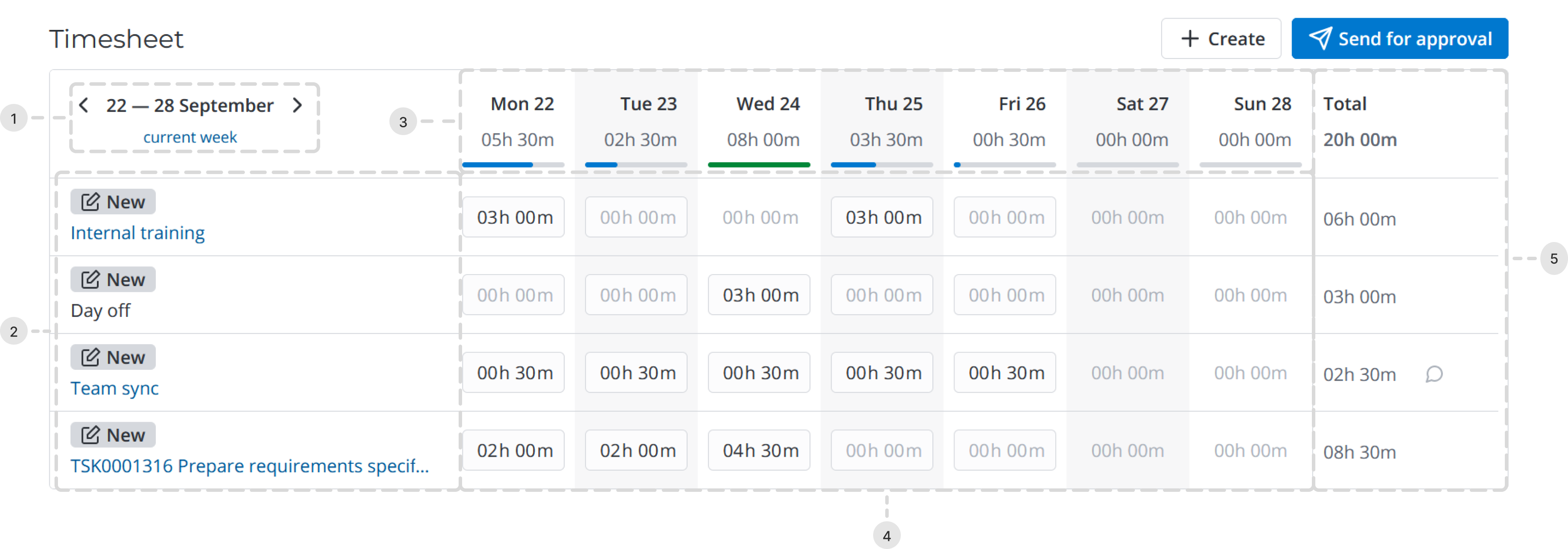Open the Team sync task link

click(114, 388)
